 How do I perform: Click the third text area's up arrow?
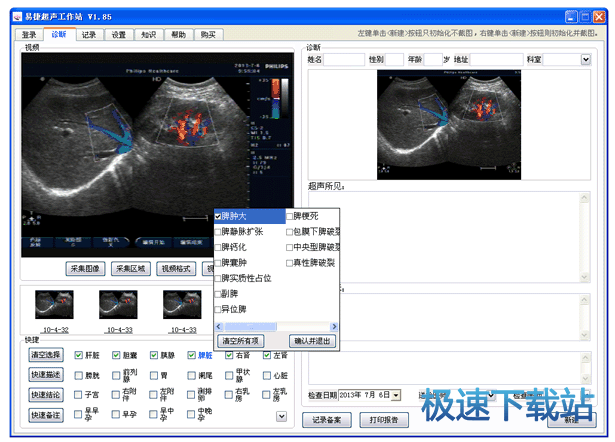pos(585,358)
